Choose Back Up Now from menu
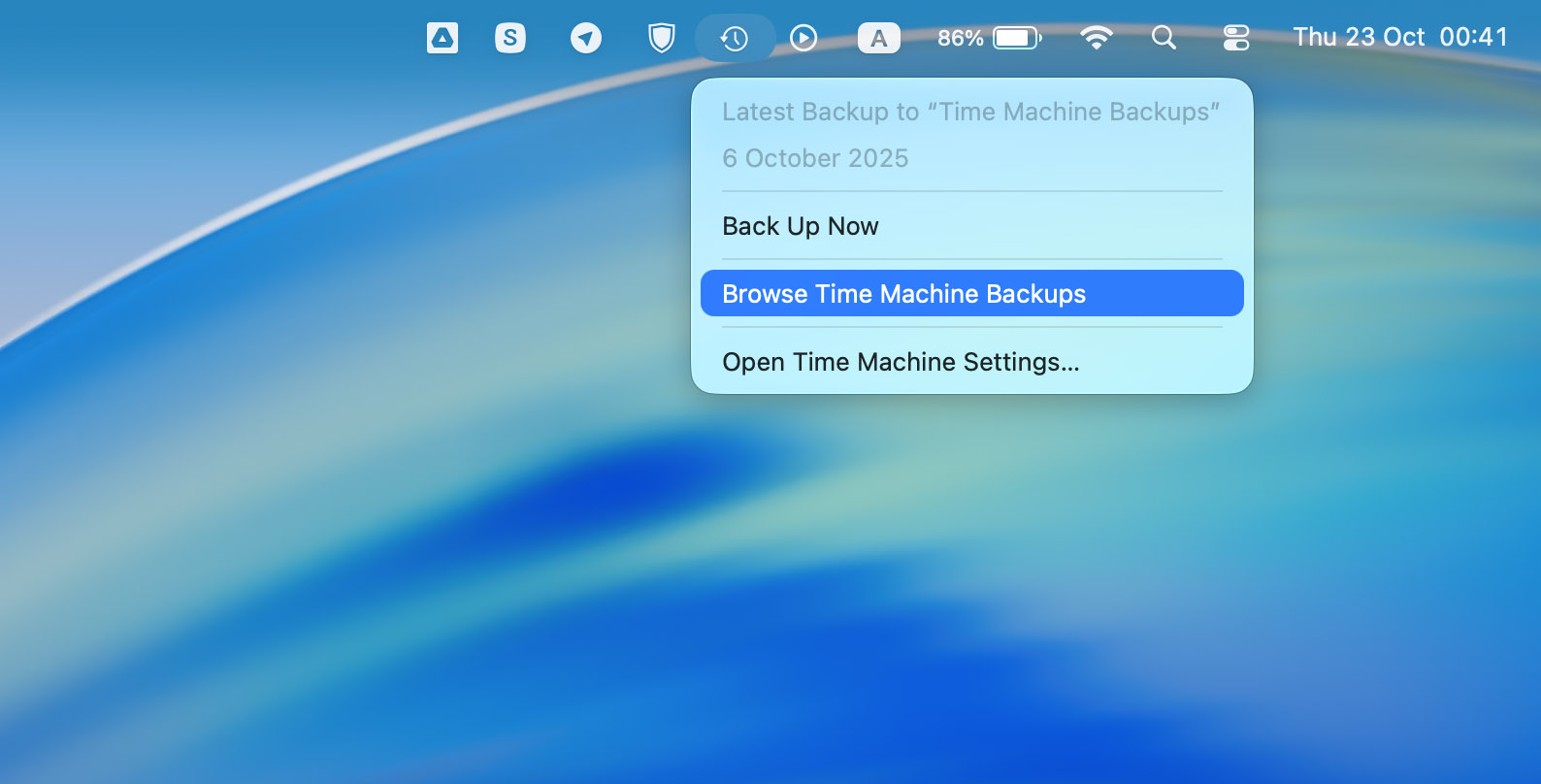This screenshot has width=1541, height=784. [801, 226]
